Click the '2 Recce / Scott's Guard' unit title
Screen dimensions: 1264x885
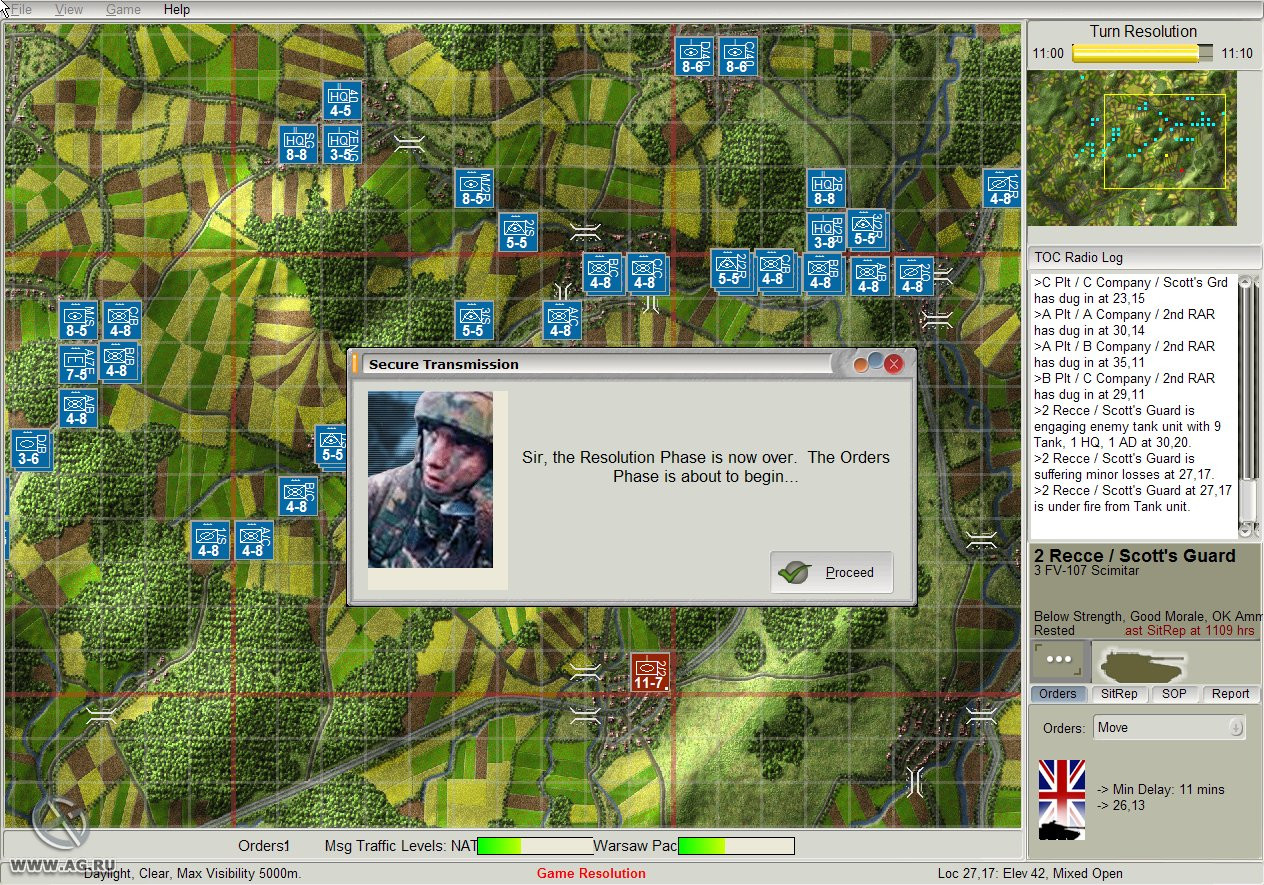(1134, 556)
